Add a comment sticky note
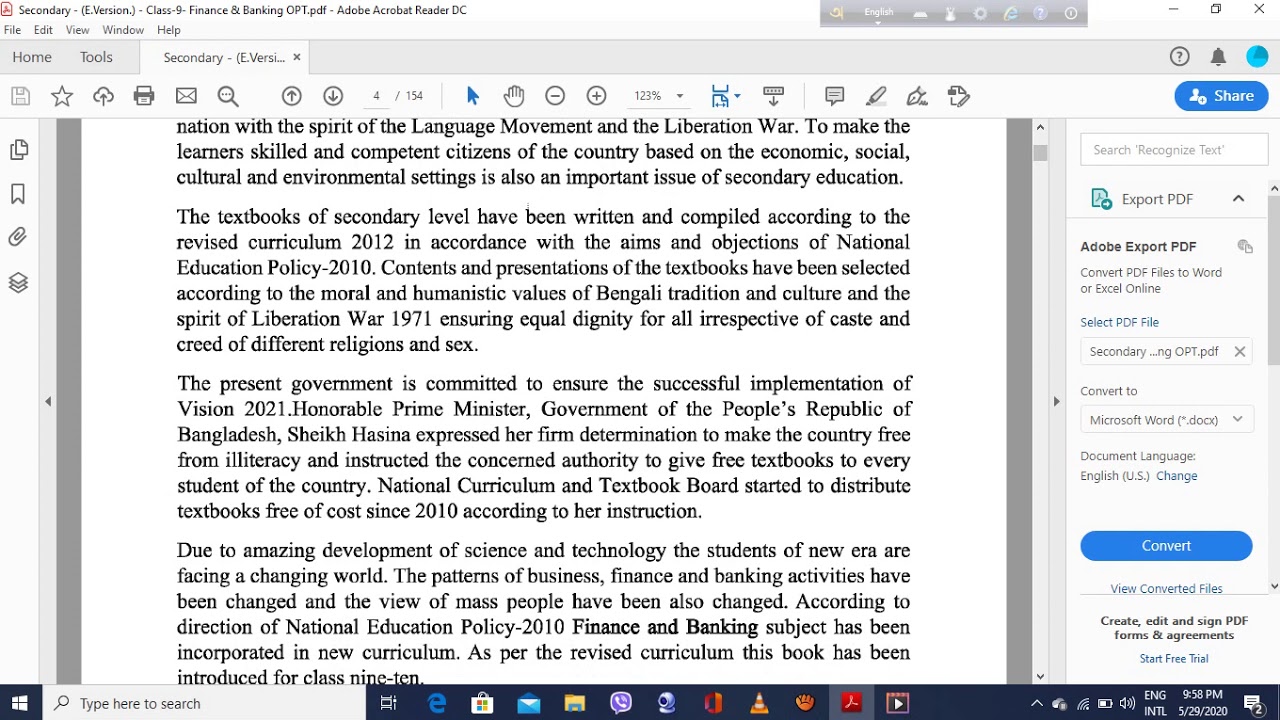The height and width of the screenshot is (720, 1280). click(835, 96)
